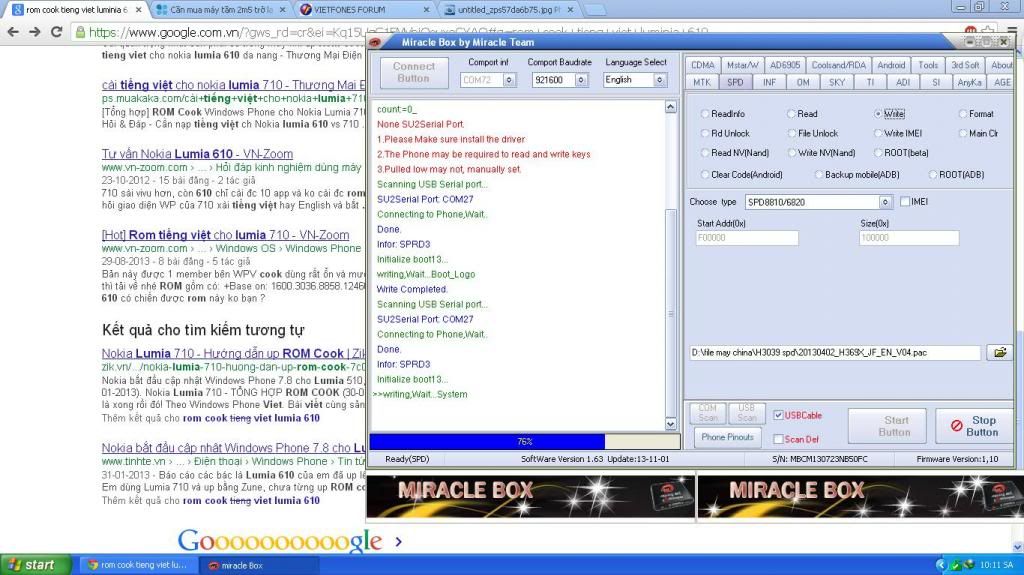The width and height of the screenshot is (1024, 575).
Task: Click the COM Scan button
Action: [x=707, y=412]
